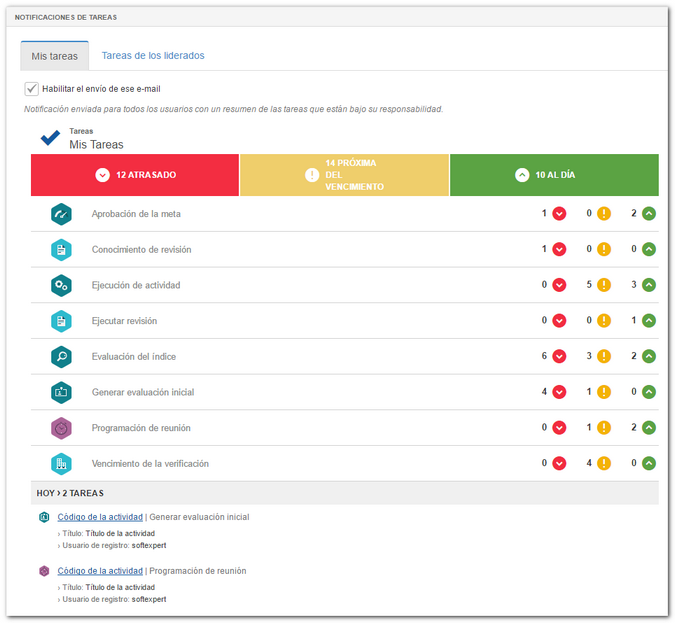Toggle Habilitar el envío de ese e-mail checkbox
Image resolution: width=675 pixels, height=623 pixels.
point(31,89)
